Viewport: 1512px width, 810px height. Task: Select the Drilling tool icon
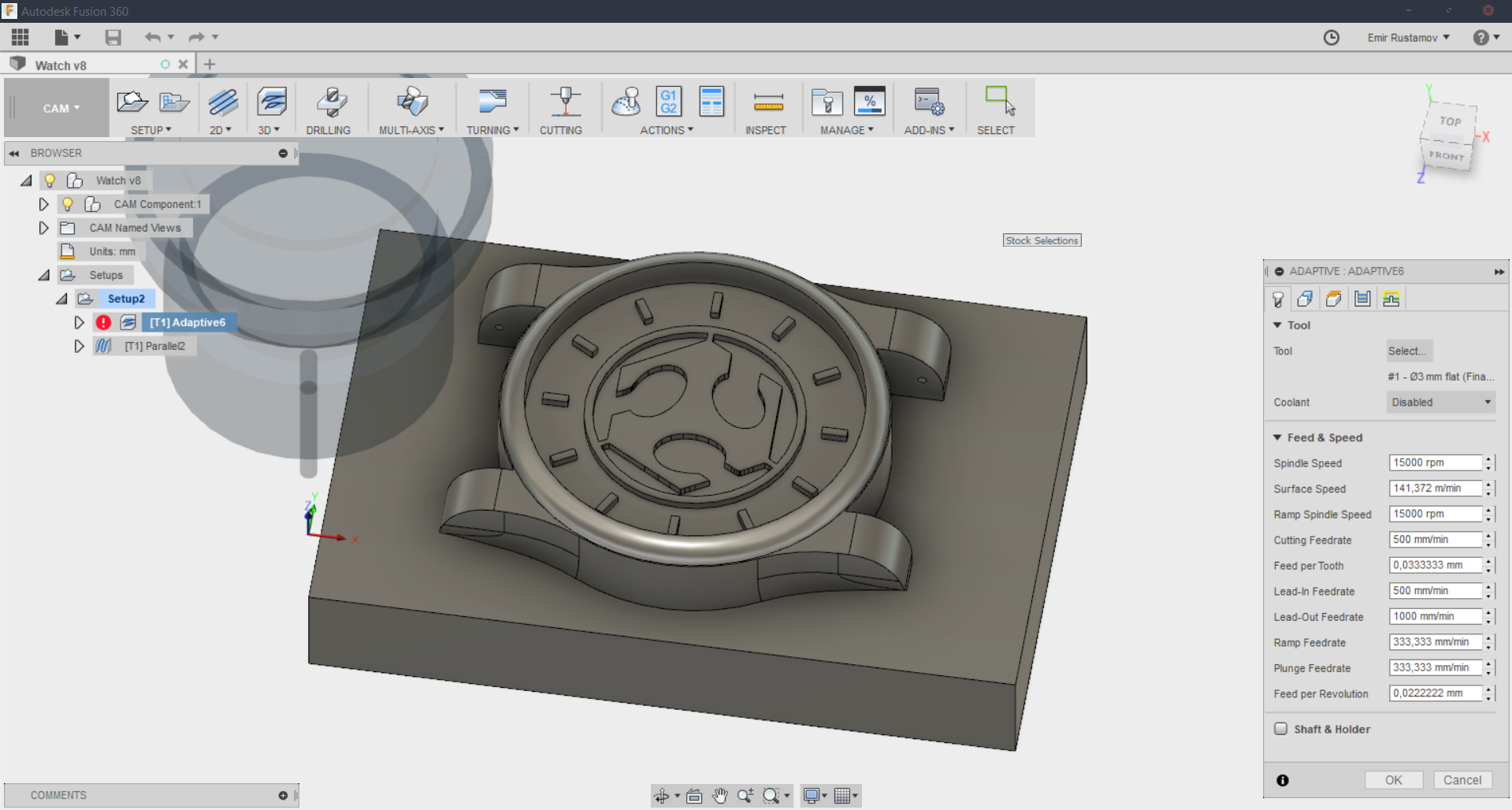[332, 102]
